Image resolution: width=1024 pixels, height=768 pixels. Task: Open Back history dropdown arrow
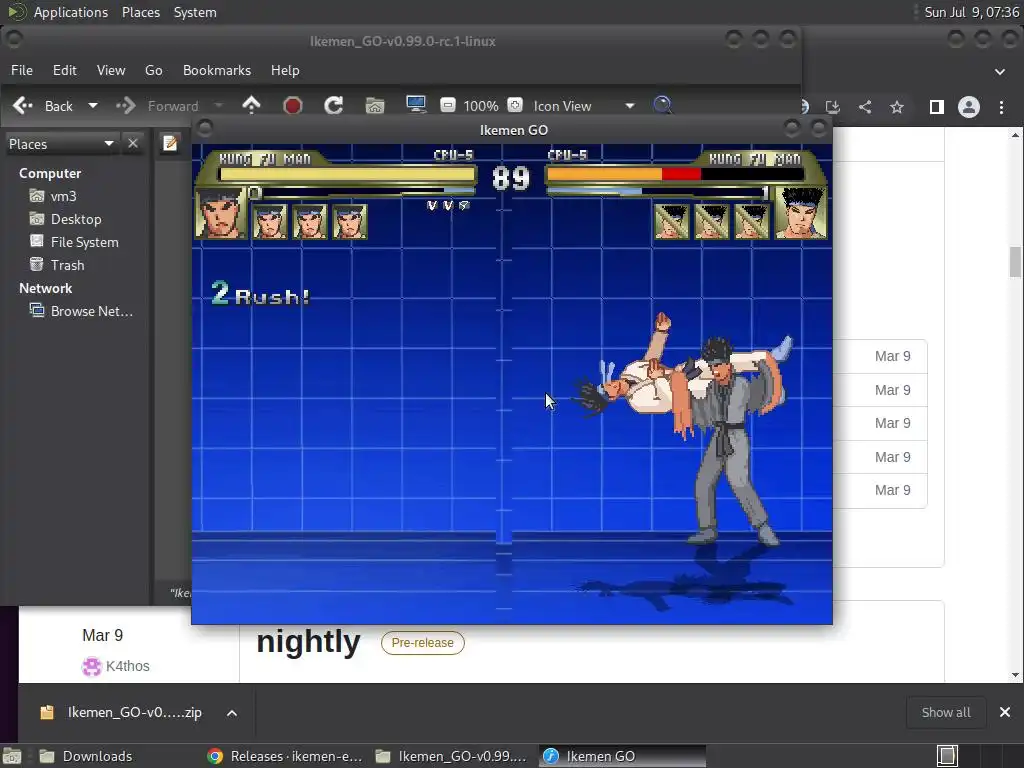pos(93,106)
